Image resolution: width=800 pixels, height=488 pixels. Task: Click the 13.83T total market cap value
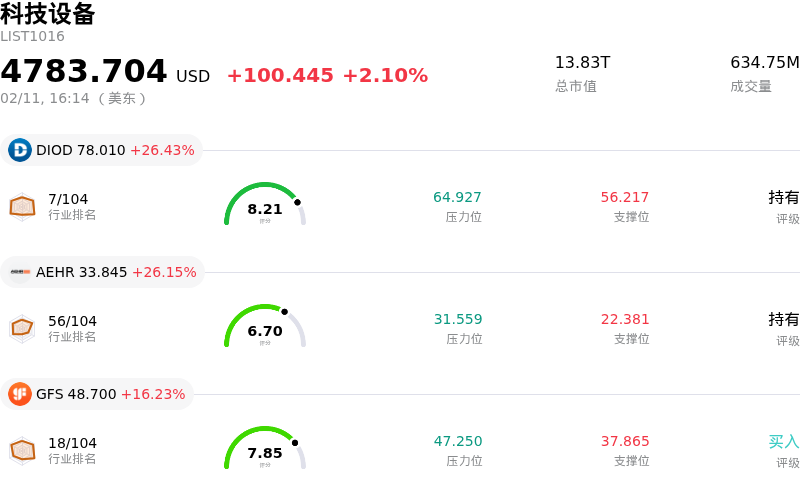tap(582, 63)
